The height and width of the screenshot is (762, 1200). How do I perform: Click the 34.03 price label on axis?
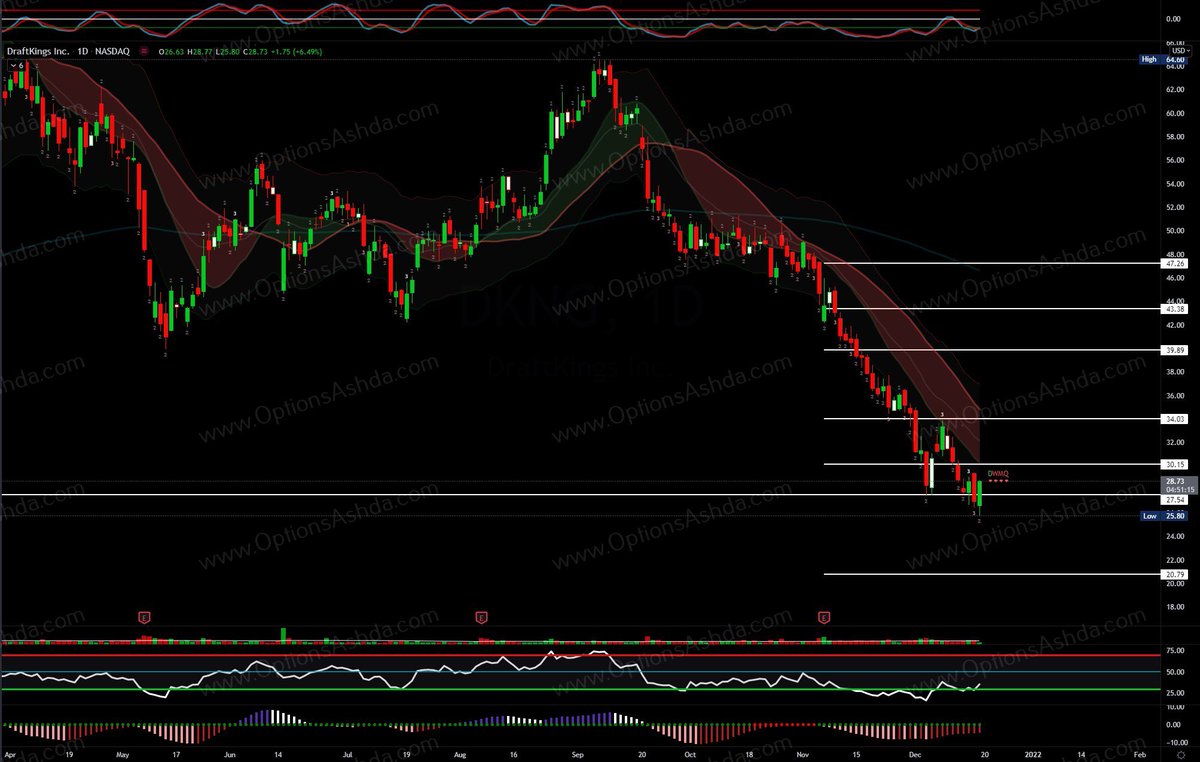(x=1175, y=418)
